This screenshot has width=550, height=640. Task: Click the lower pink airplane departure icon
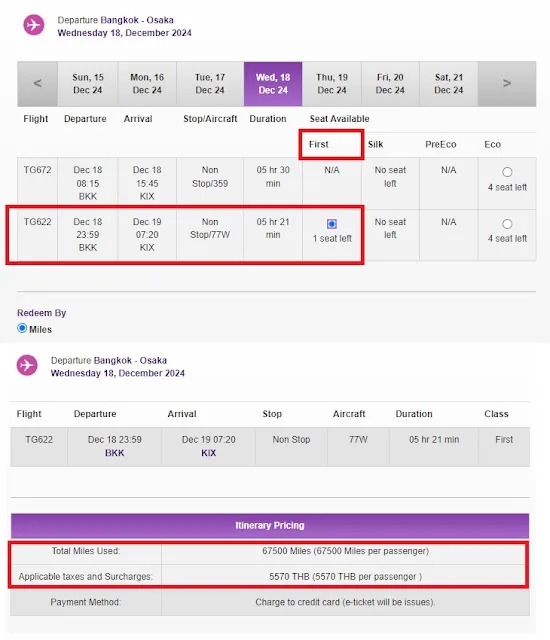point(27,365)
